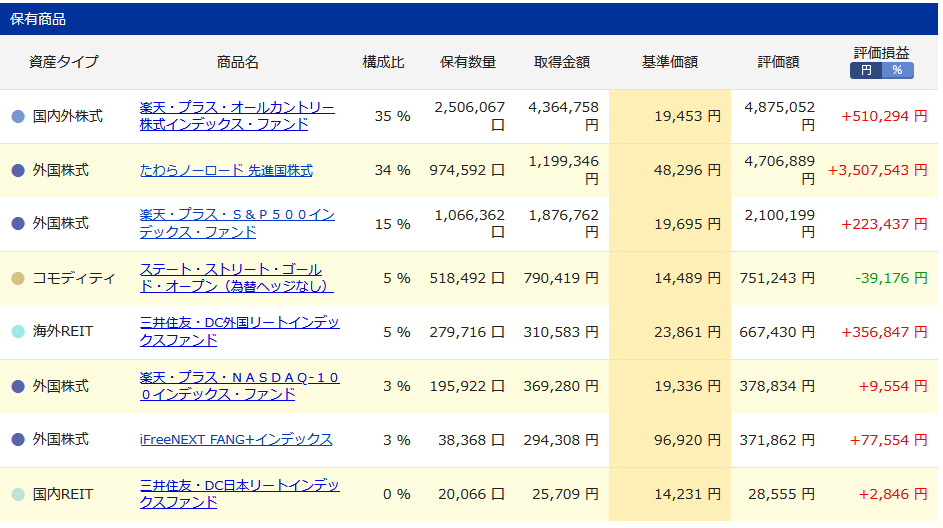Click the 790,419 円 acquisition amount cell
This screenshot has width=943, height=528.
pyautogui.click(x=561, y=278)
